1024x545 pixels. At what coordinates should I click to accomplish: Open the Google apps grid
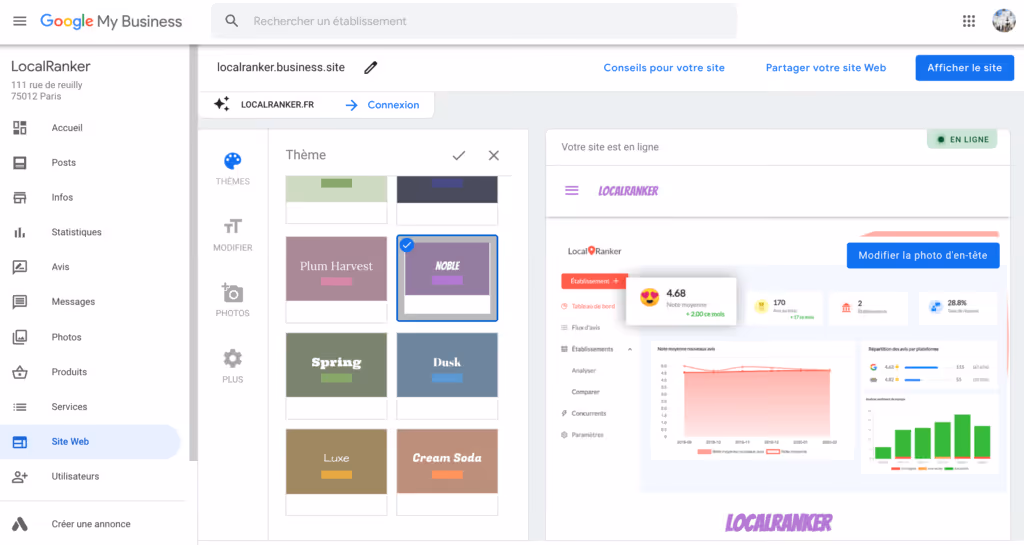968,21
